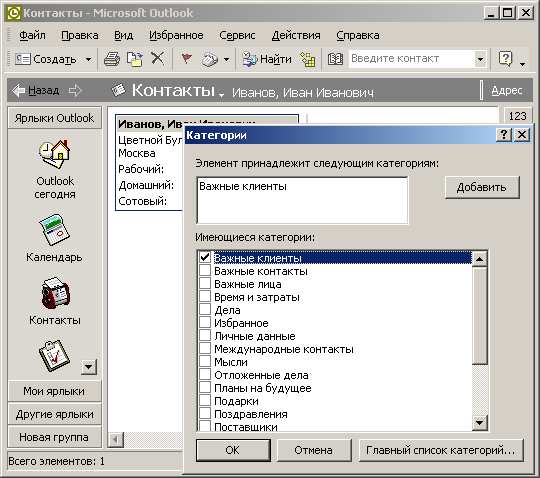Open the Calendar shortcut icon
The height and width of the screenshot is (478, 540).
tap(54, 230)
